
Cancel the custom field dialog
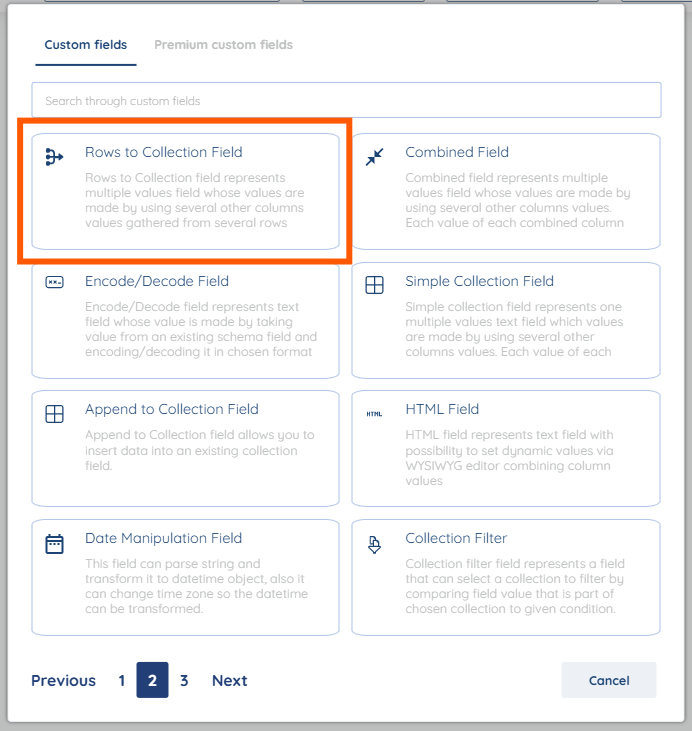tap(609, 680)
